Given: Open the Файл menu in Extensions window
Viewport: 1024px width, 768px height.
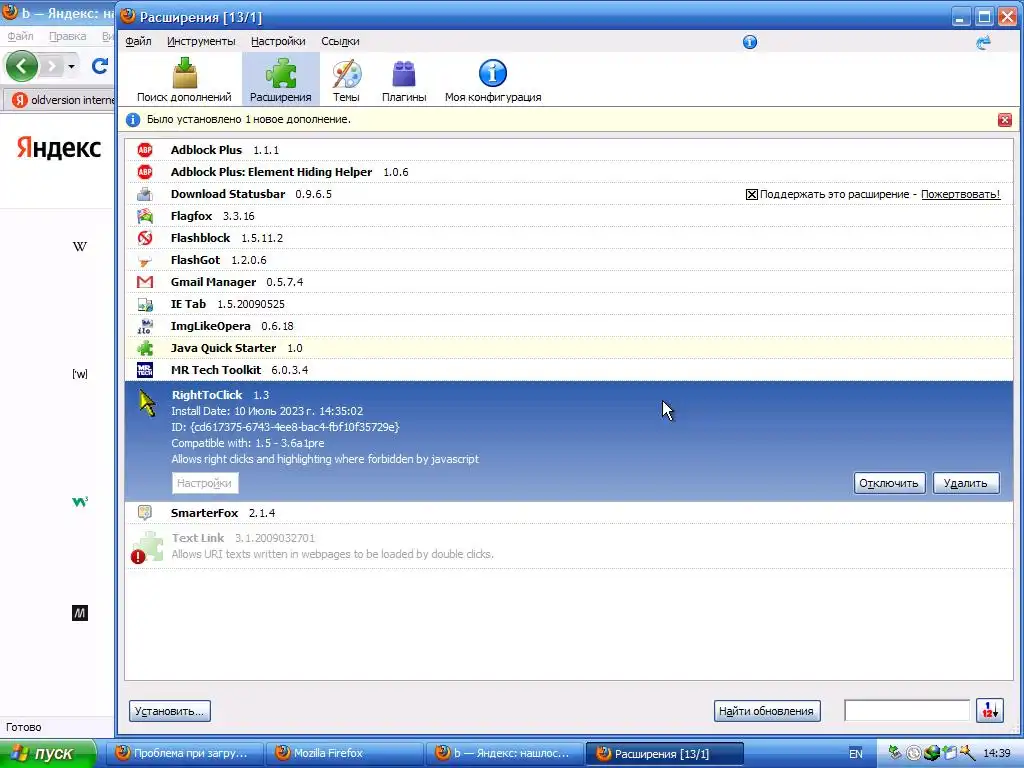Looking at the screenshot, I should [x=138, y=41].
